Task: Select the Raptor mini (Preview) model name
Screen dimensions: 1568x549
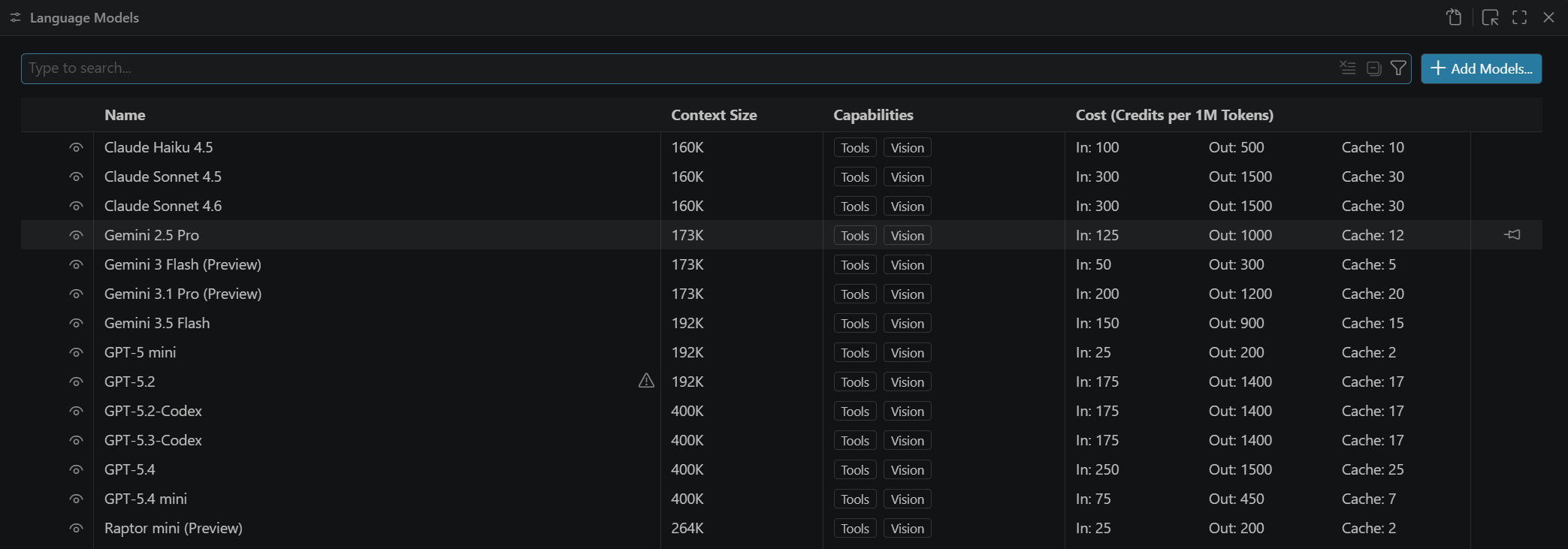Action: tap(174, 528)
